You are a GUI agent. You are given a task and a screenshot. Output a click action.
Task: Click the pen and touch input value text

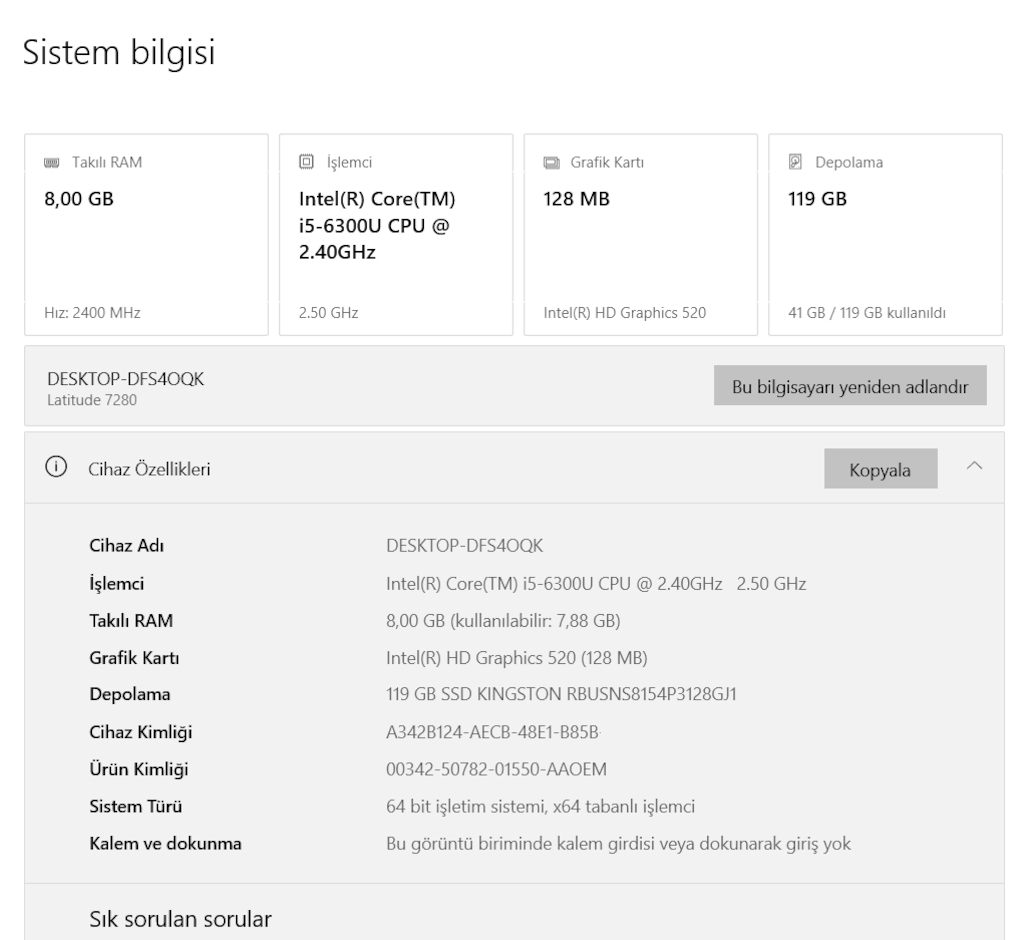click(618, 844)
